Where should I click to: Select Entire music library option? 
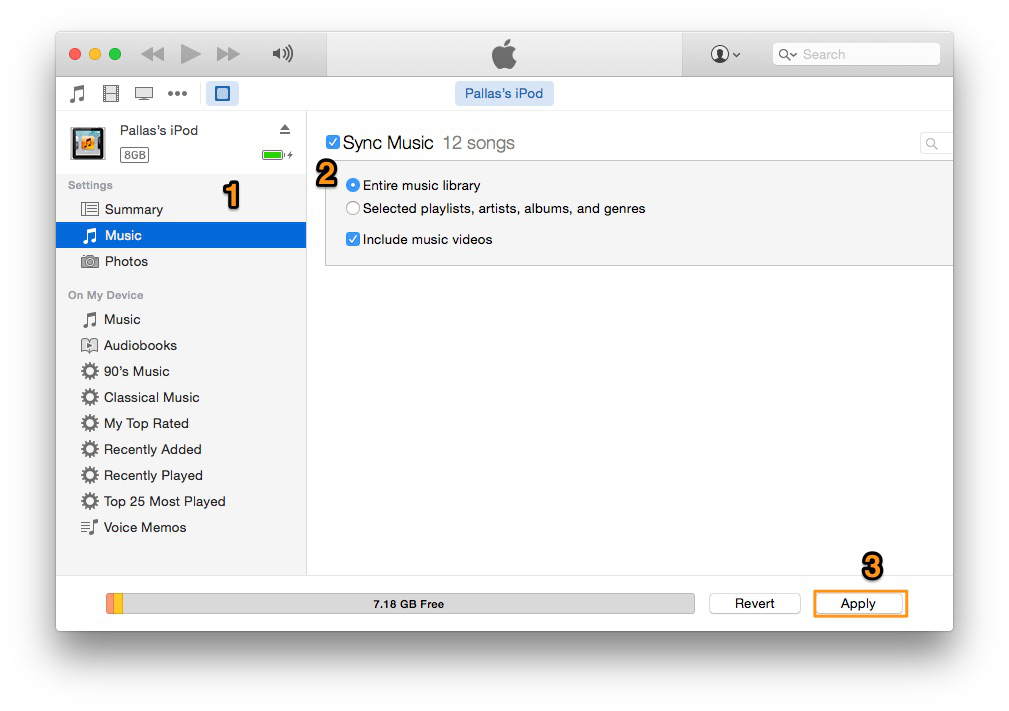353,185
